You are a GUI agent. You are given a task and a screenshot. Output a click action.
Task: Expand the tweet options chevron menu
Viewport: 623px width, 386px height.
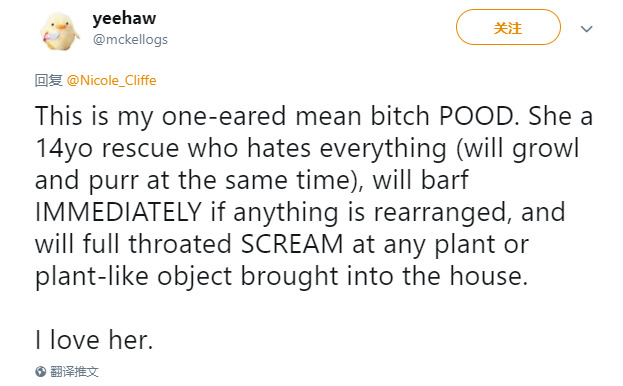(x=586, y=29)
